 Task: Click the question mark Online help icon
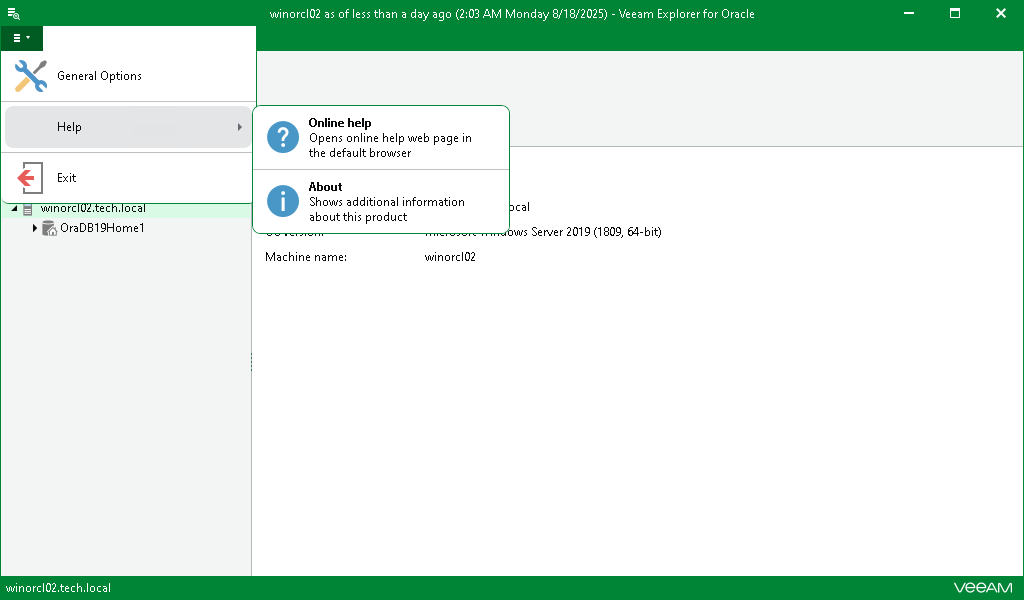pyautogui.click(x=282, y=137)
